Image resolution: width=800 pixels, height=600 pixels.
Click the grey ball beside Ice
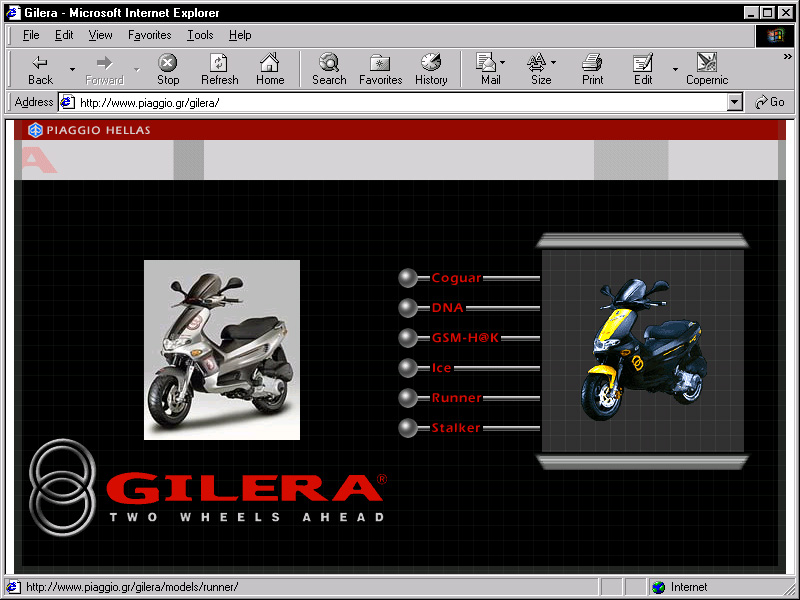(x=408, y=368)
